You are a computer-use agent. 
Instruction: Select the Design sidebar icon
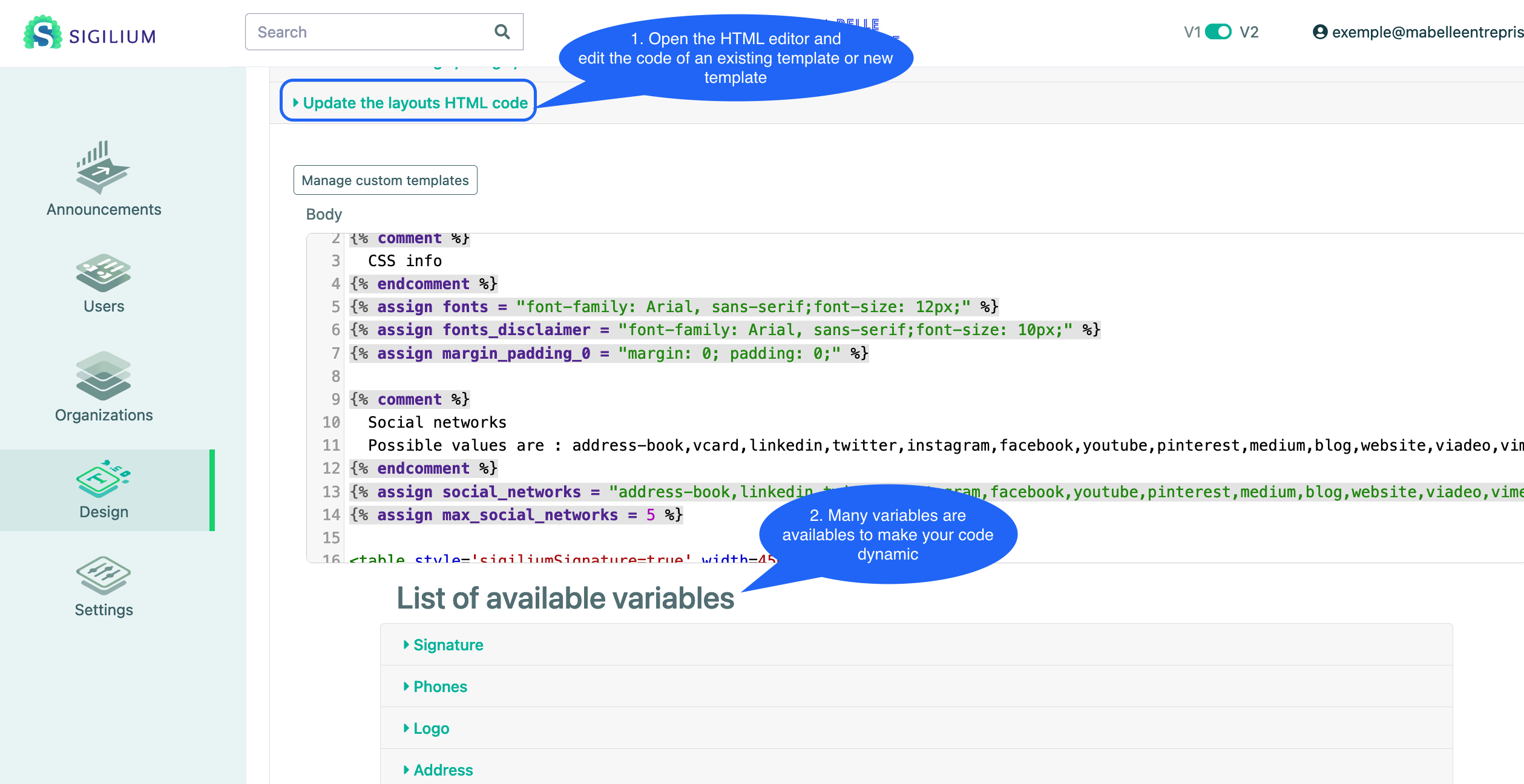(103, 478)
